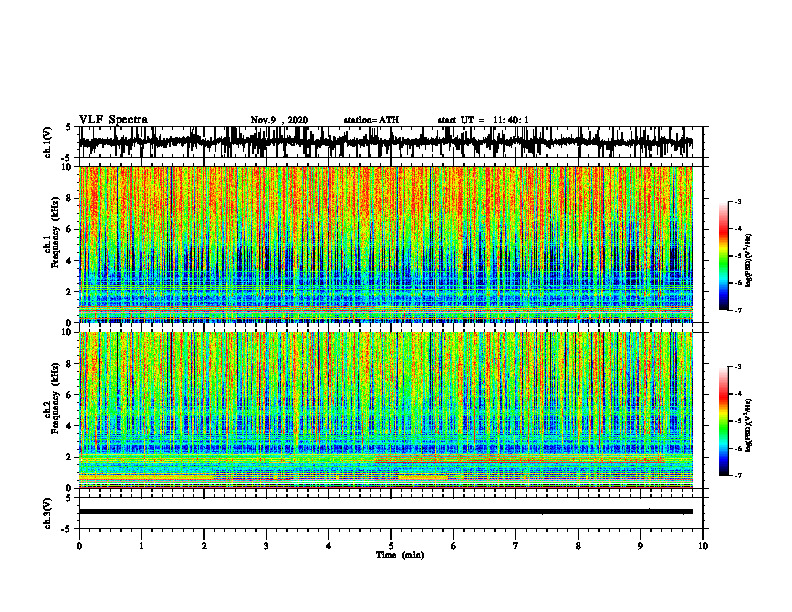Click the "Time (min)" axis title

[x=400, y=554]
